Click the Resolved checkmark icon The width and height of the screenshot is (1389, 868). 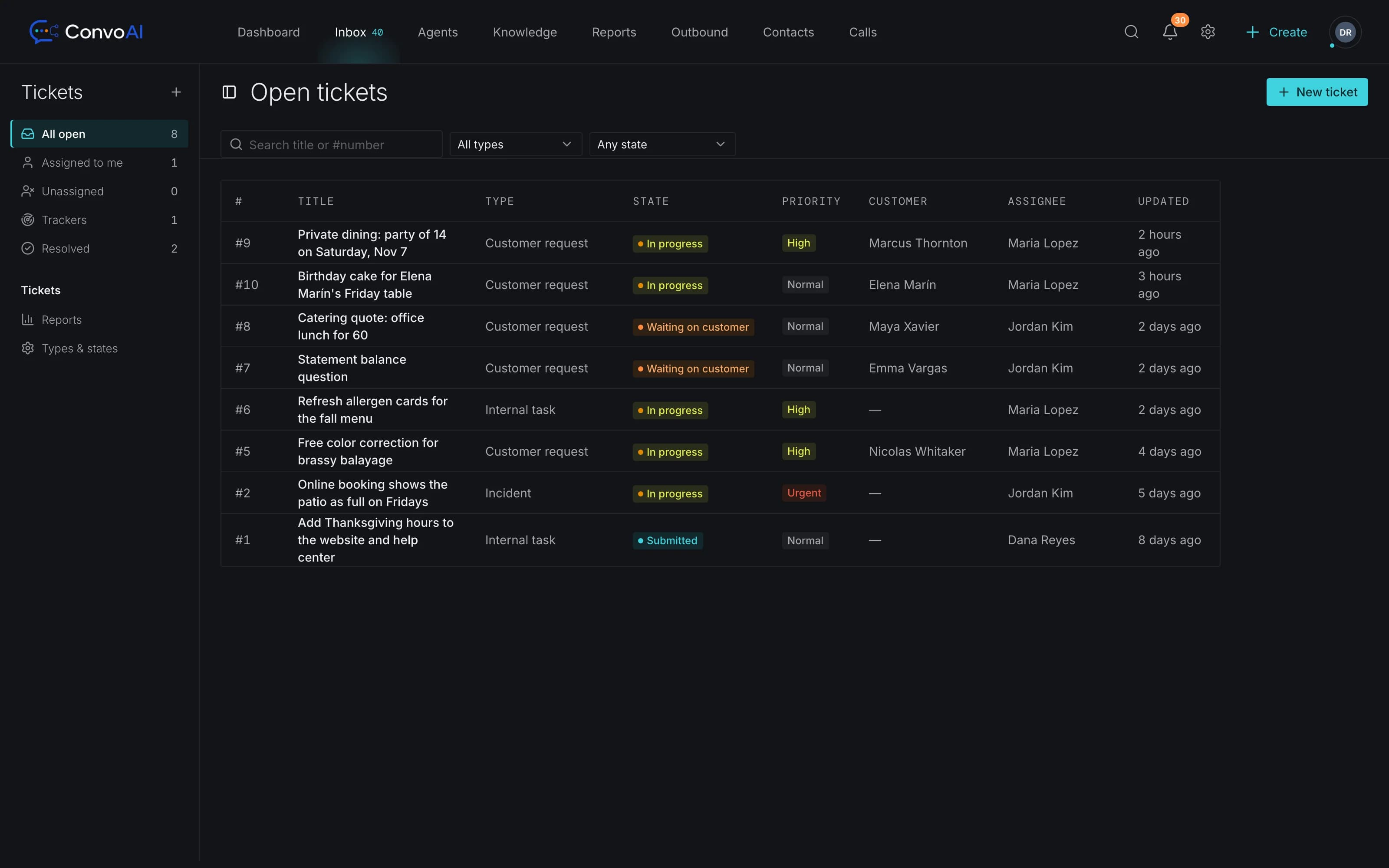pos(27,249)
